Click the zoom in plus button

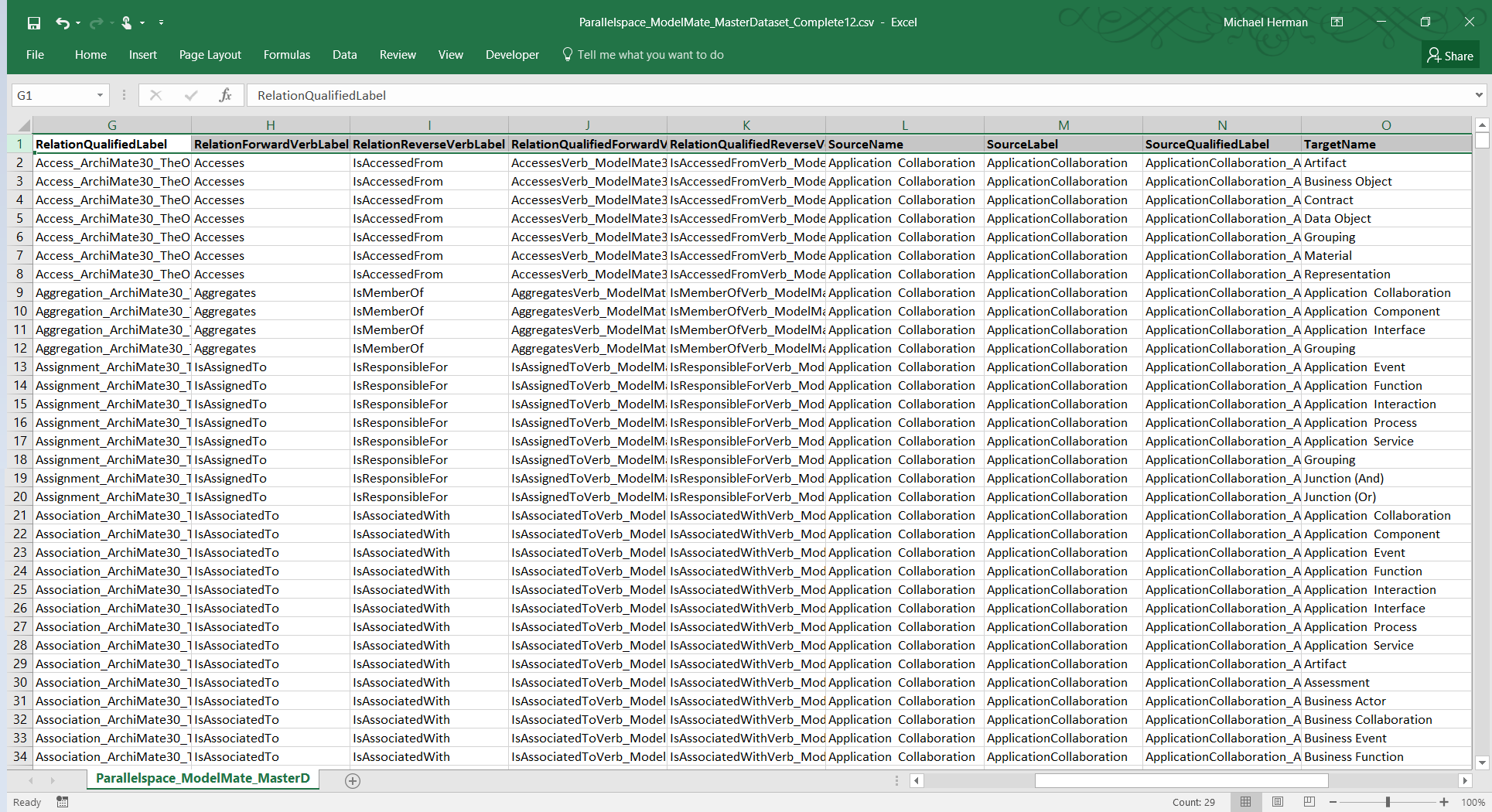click(1444, 802)
